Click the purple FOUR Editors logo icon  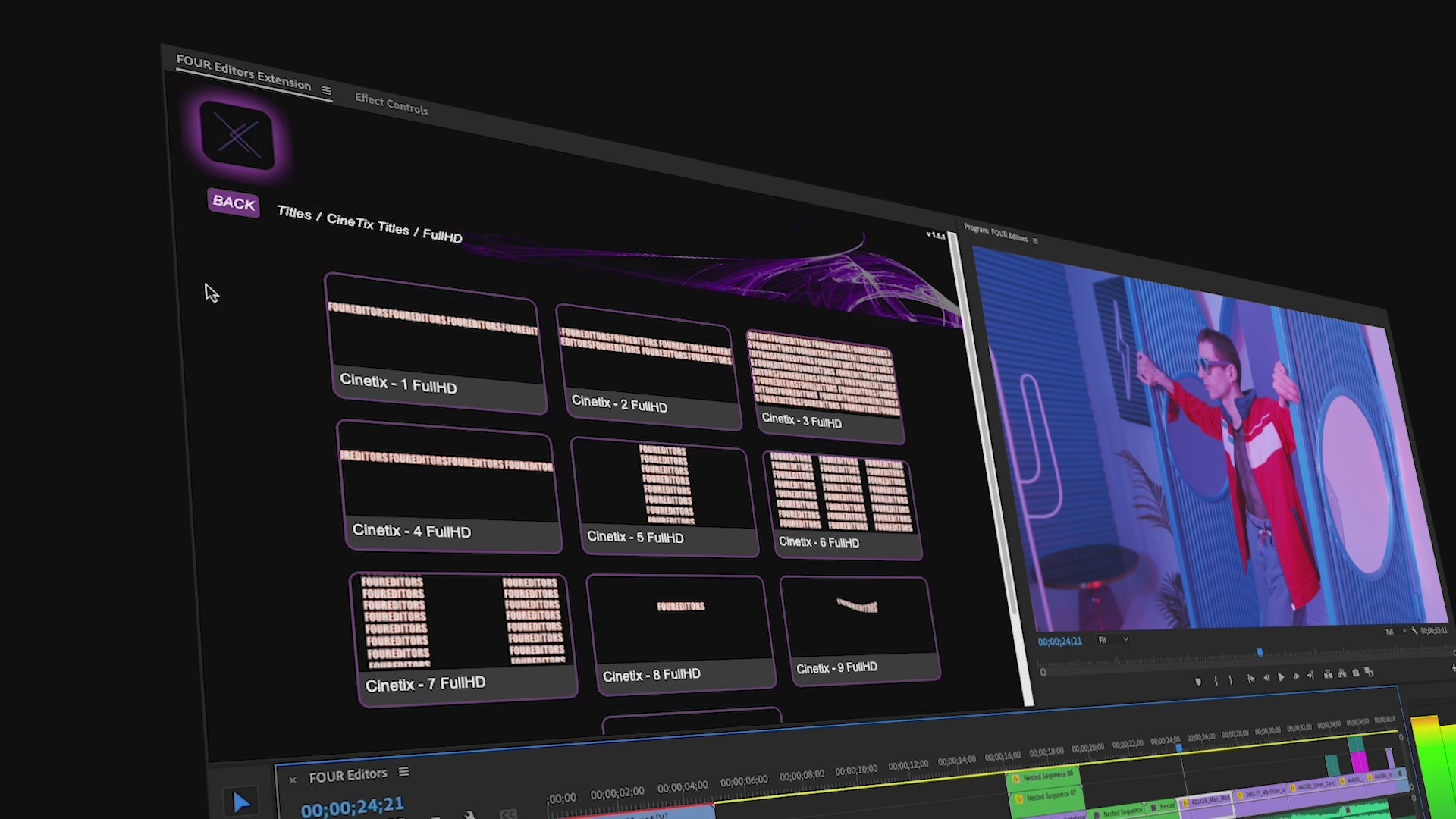pyautogui.click(x=237, y=136)
